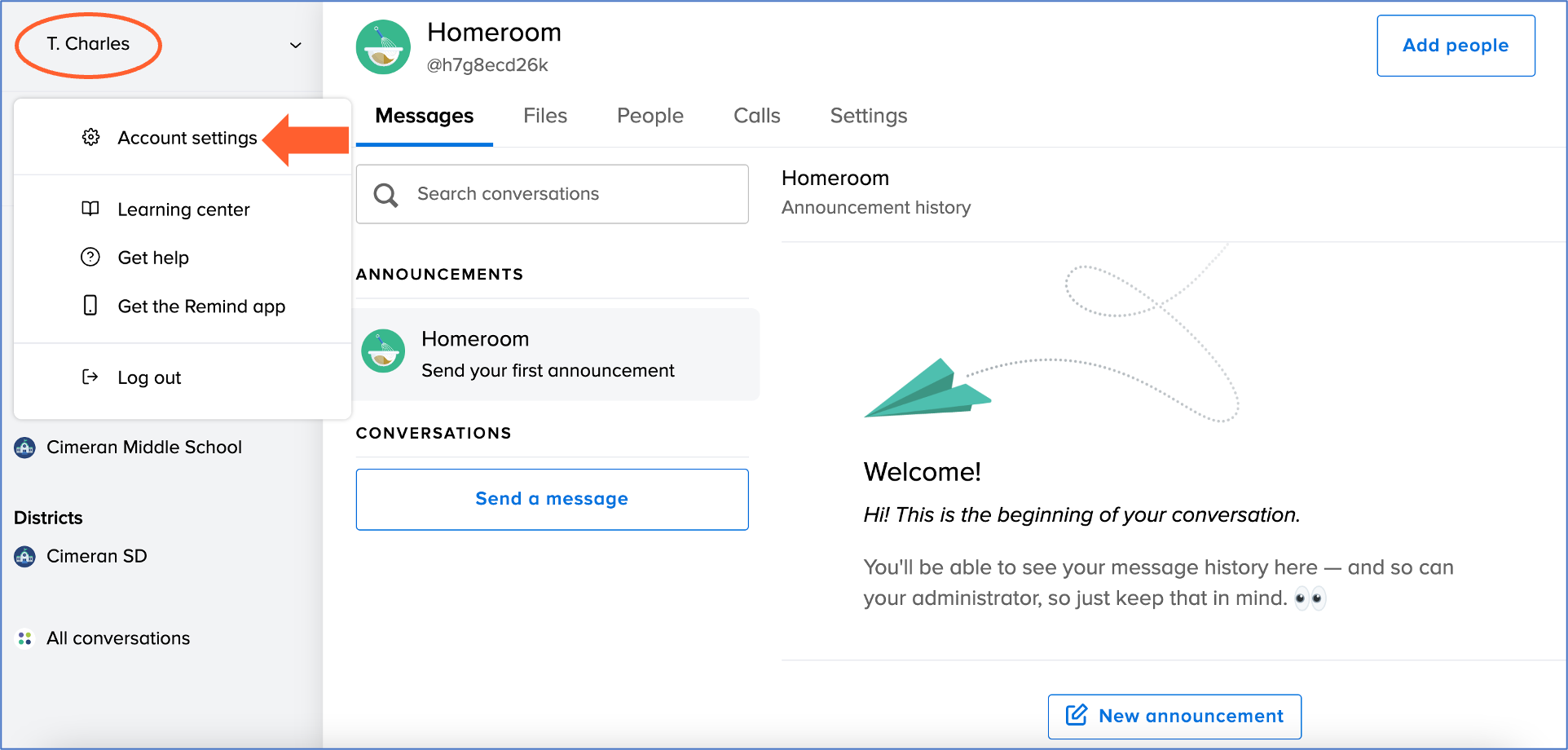
Task: Switch to the Files tab
Action: pos(544,116)
